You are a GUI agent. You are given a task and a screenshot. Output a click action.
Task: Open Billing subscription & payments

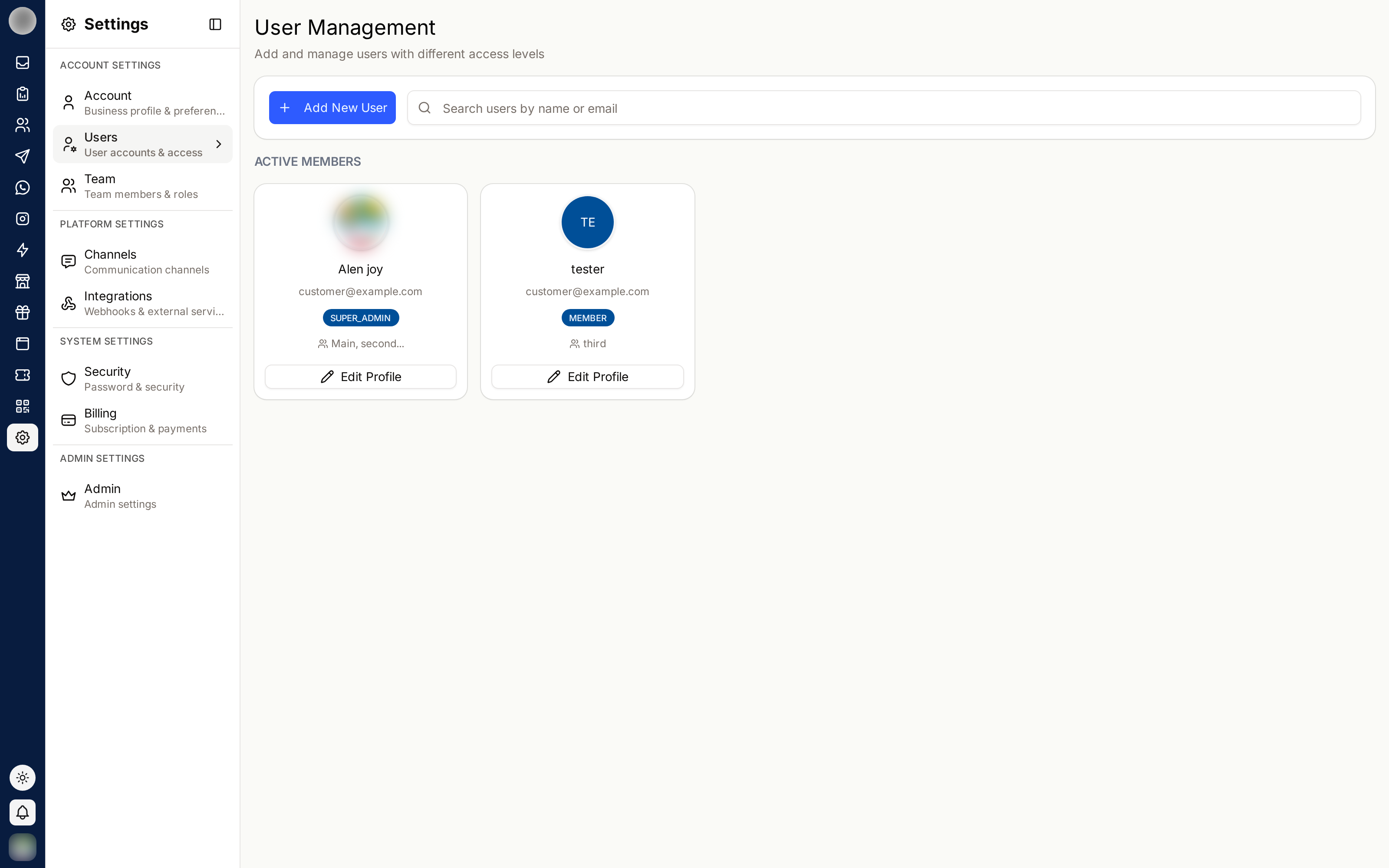pos(143,420)
